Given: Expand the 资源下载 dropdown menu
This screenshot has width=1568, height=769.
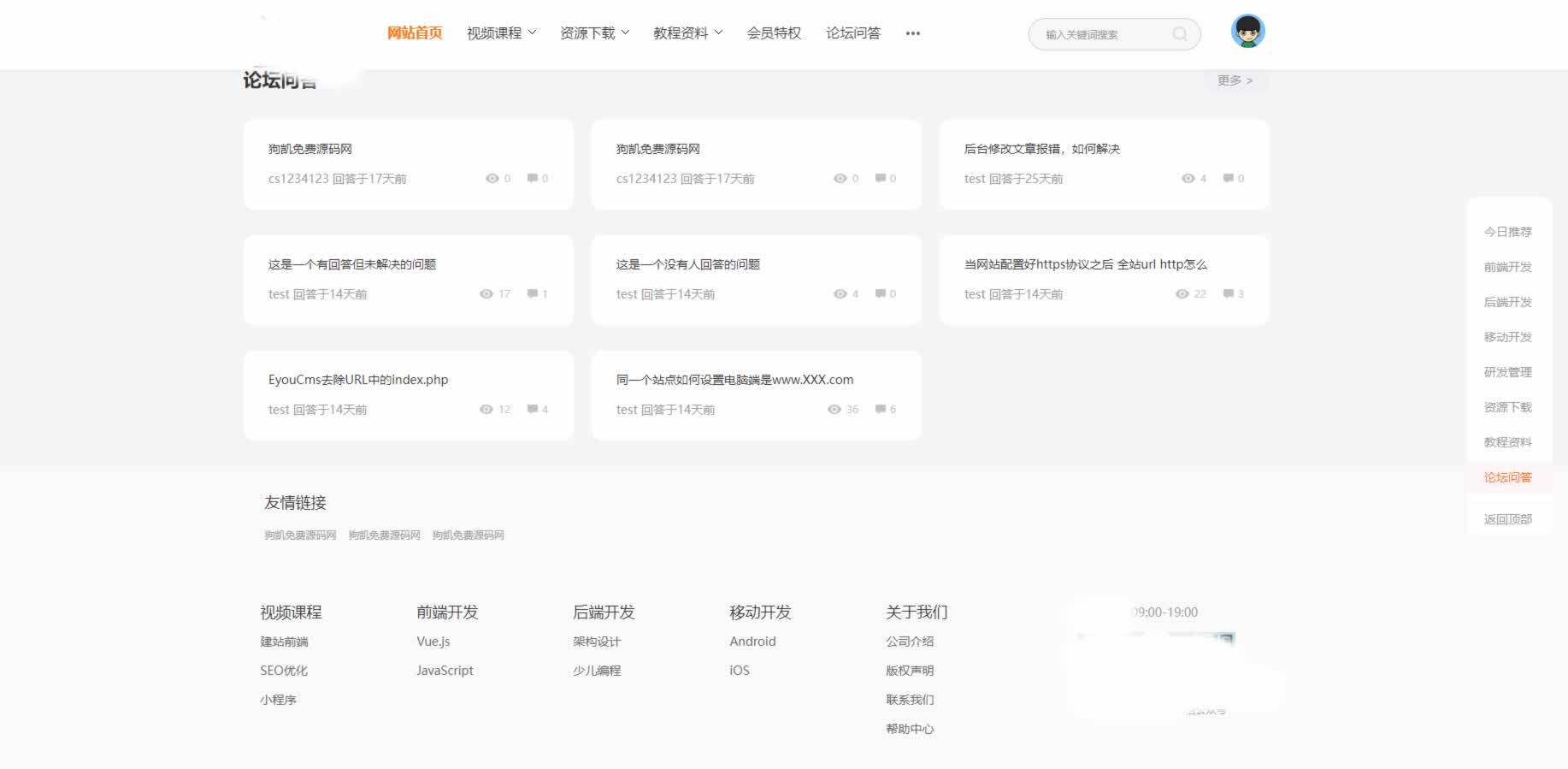Looking at the screenshot, I should (x=594, y=33).
